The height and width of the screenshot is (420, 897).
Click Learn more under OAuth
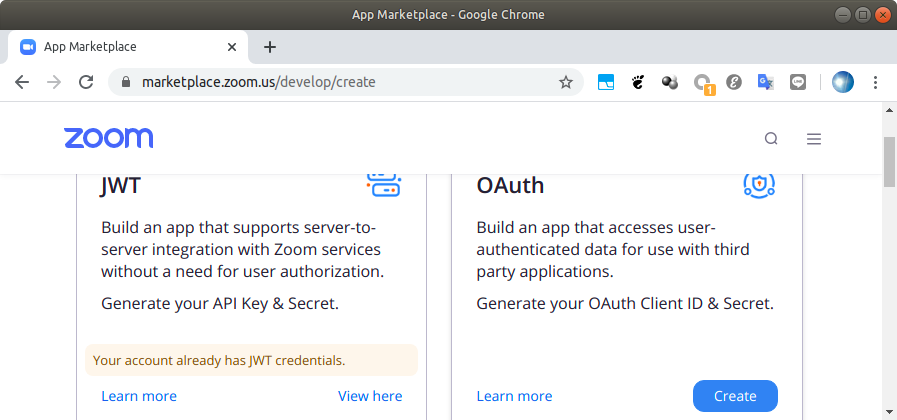(x=514, y=396)
